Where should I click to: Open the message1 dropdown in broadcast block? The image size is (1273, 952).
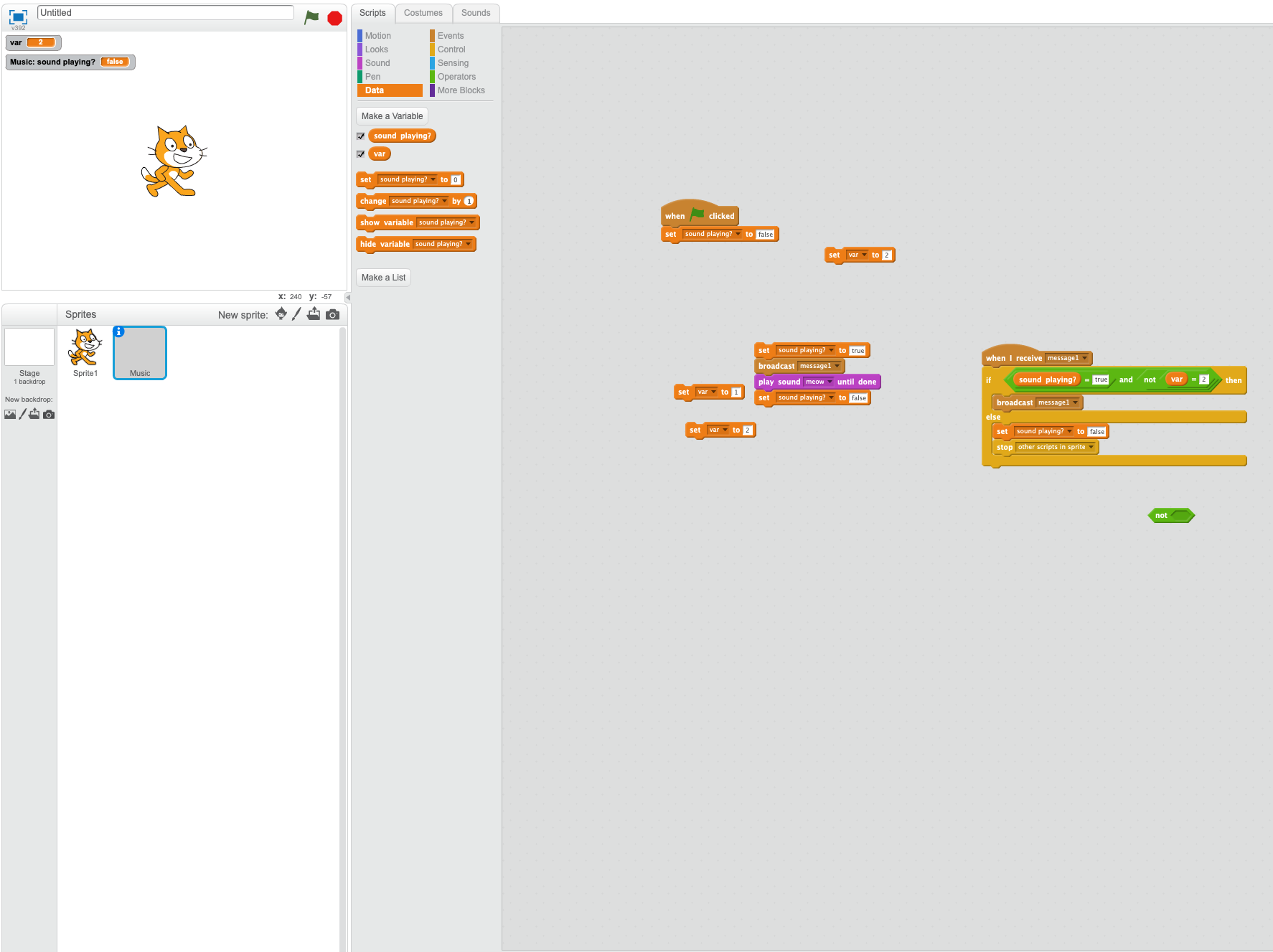click(x=837, y=366)
